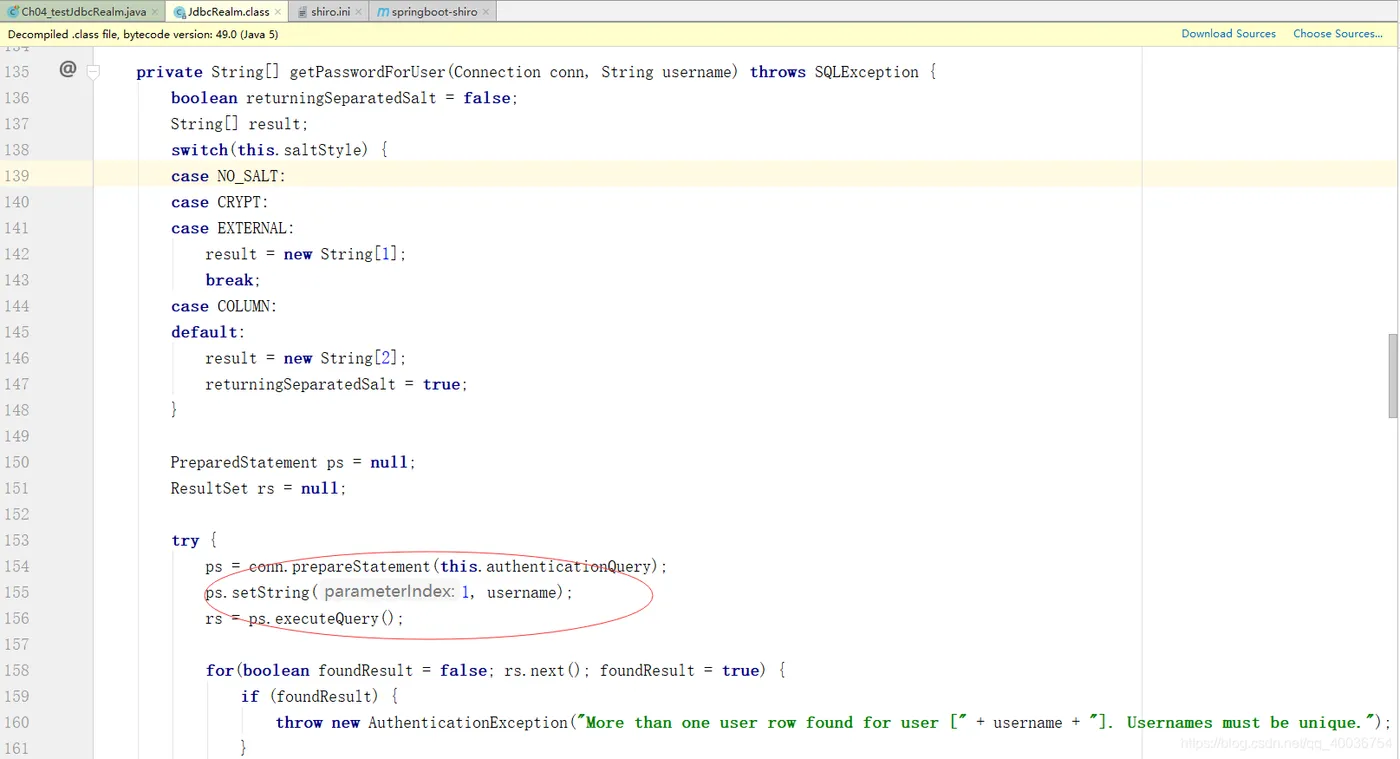Click the Choose Sources... link
The width and height of the screenshot is (1400, 759).
point(1338,34)
